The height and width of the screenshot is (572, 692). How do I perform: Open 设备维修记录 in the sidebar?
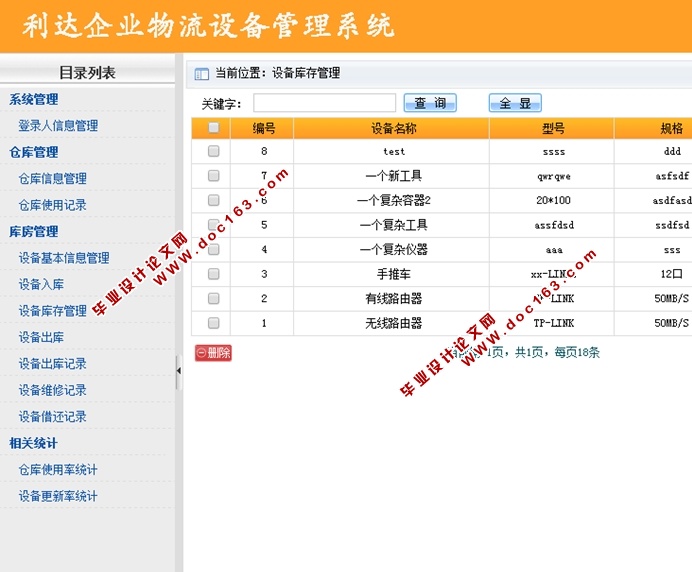click(53, 390)
